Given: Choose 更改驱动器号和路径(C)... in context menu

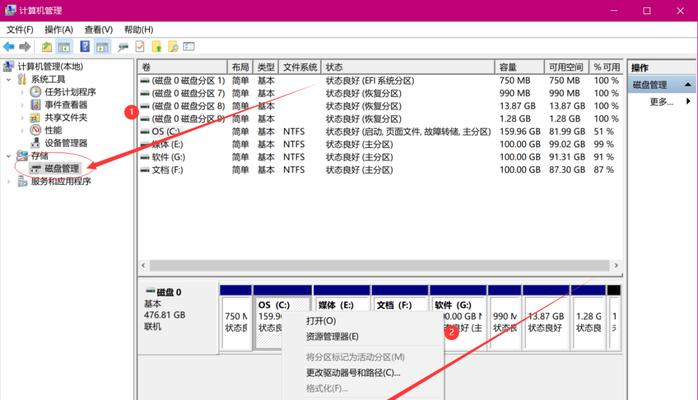Looking at the screenshot, I should [353, 372].
